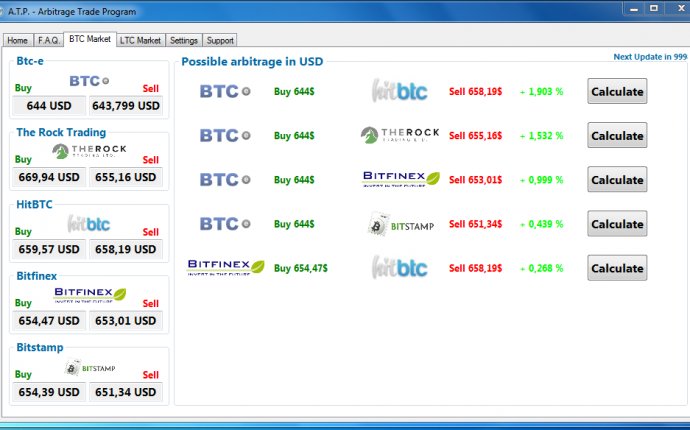Calculate The Rock 1,532 % arbitrage
The width and height of the screenshot is (690, 430).
(x=617, y=135)
